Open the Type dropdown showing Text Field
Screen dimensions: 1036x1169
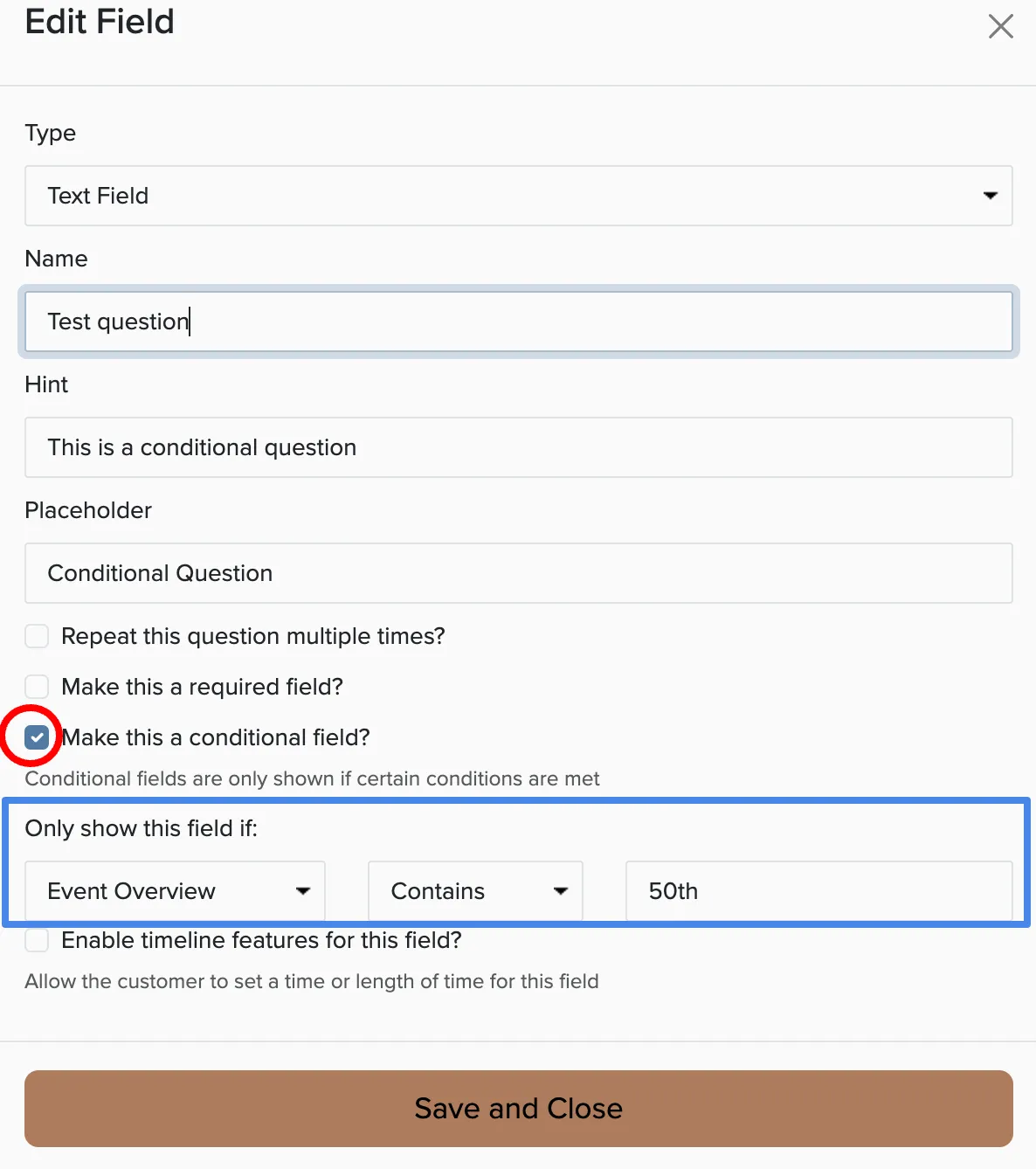coord(518,196)
